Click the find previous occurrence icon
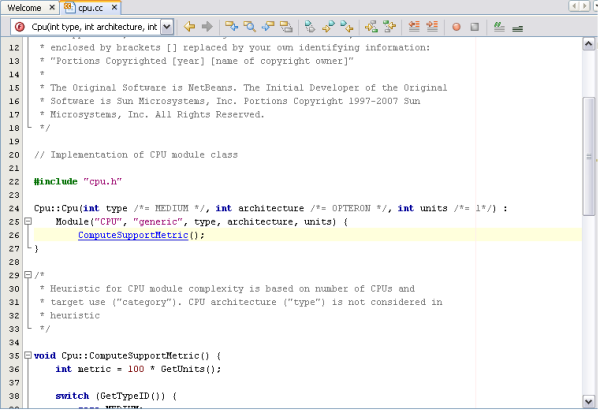The height and width of the screenshot is (413, 600). pos(268,27)
